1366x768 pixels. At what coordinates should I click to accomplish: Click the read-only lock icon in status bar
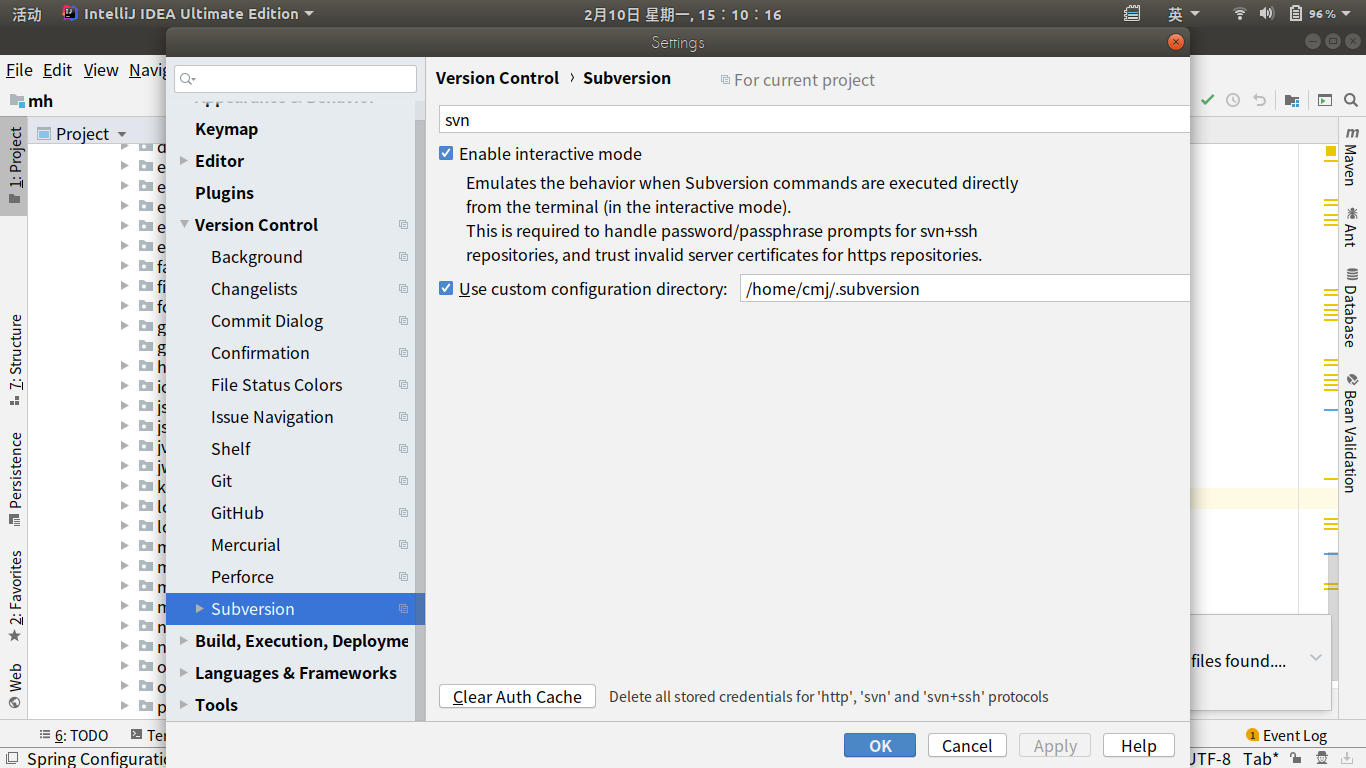pyautogui.click(x=1298, y=758)
